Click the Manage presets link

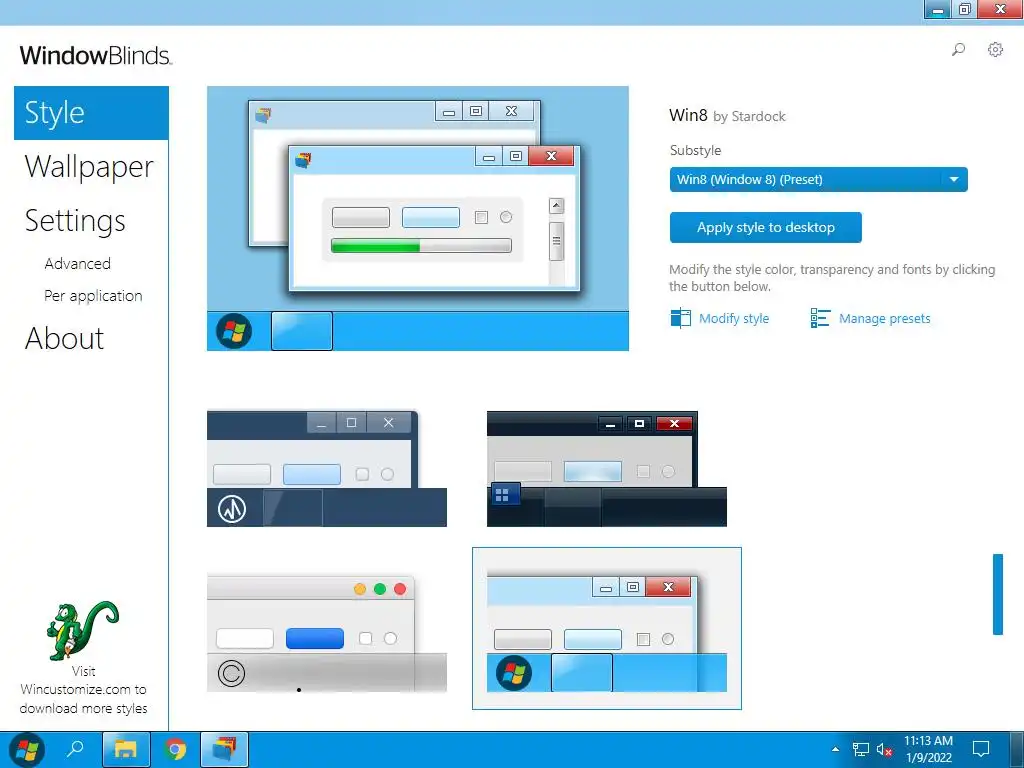coord(884,319)
